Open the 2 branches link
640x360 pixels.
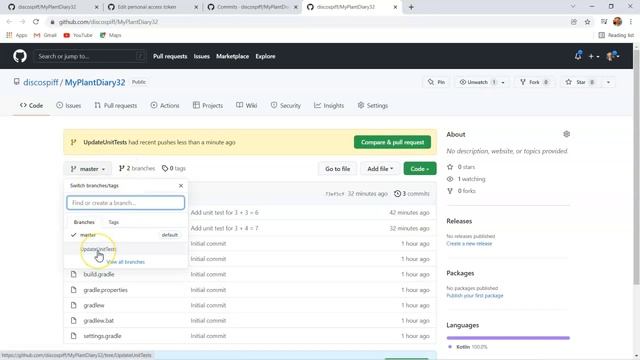tap(137, 168)
